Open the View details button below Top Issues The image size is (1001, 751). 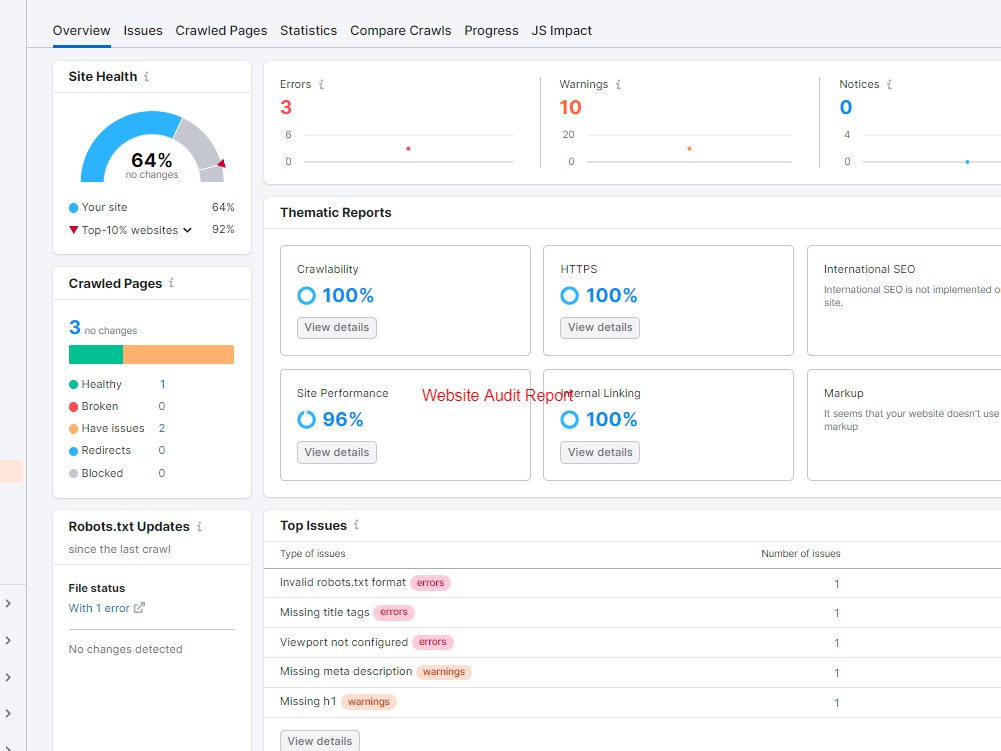tap(320, 741)
